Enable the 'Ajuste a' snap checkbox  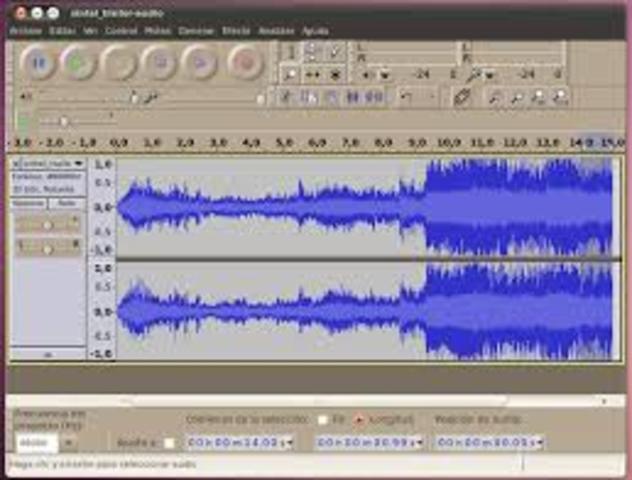pos(169,443)
